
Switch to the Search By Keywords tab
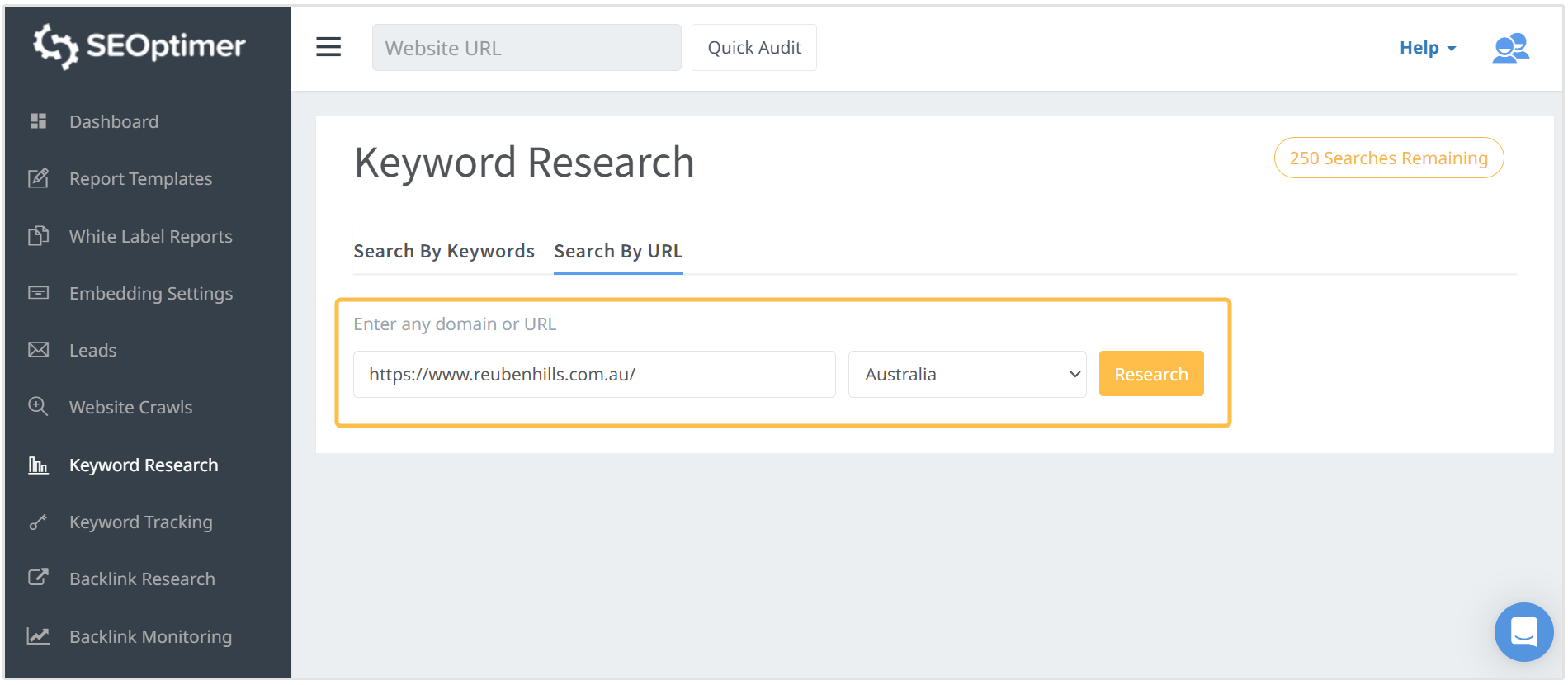point(444,251)
